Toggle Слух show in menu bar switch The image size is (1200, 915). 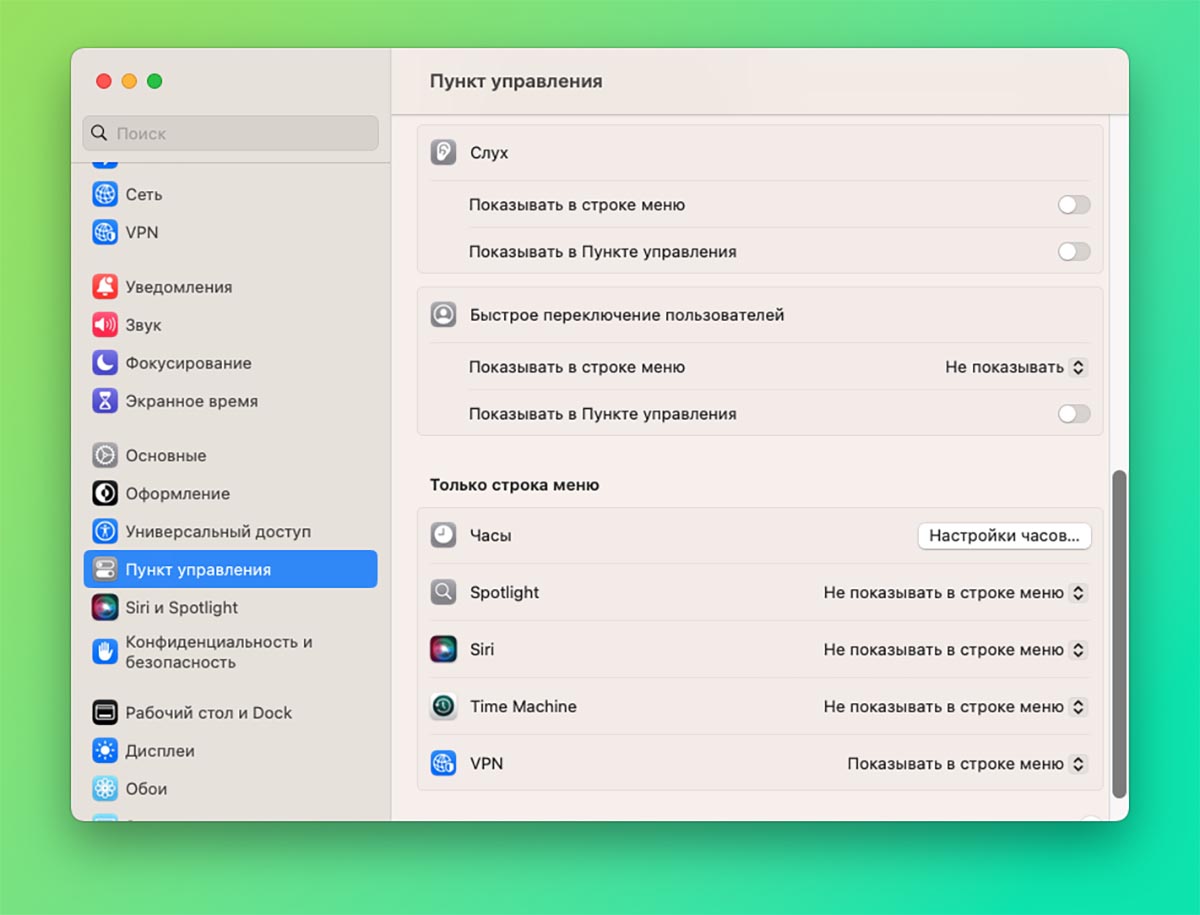pos(1073,205)
